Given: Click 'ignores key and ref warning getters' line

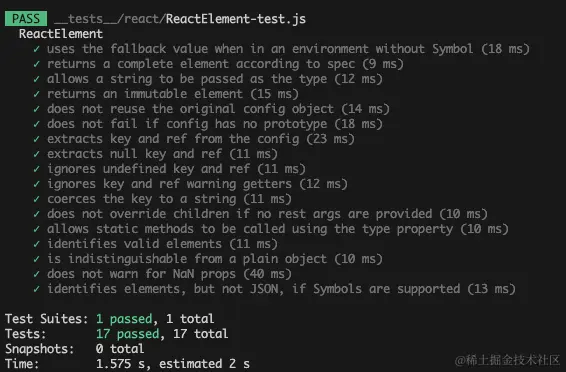Looking at the screenshot, I should pos(197,184).
